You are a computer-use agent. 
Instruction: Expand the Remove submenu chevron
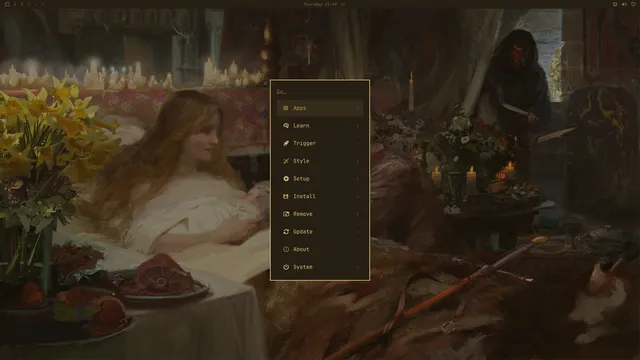358,214
